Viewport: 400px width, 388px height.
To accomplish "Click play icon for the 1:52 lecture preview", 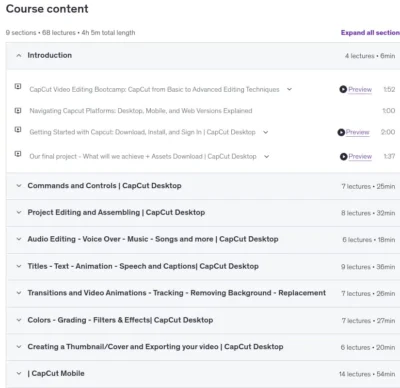I will (x=343, y=89).
